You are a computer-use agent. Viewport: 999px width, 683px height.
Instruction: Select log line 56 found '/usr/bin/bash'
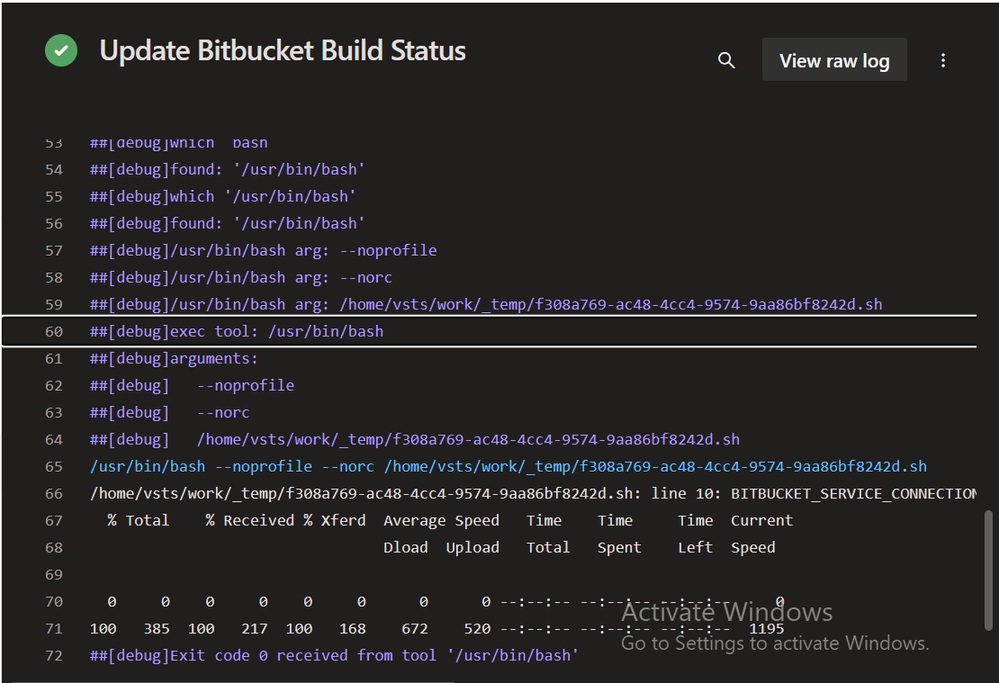click(227, 224)
